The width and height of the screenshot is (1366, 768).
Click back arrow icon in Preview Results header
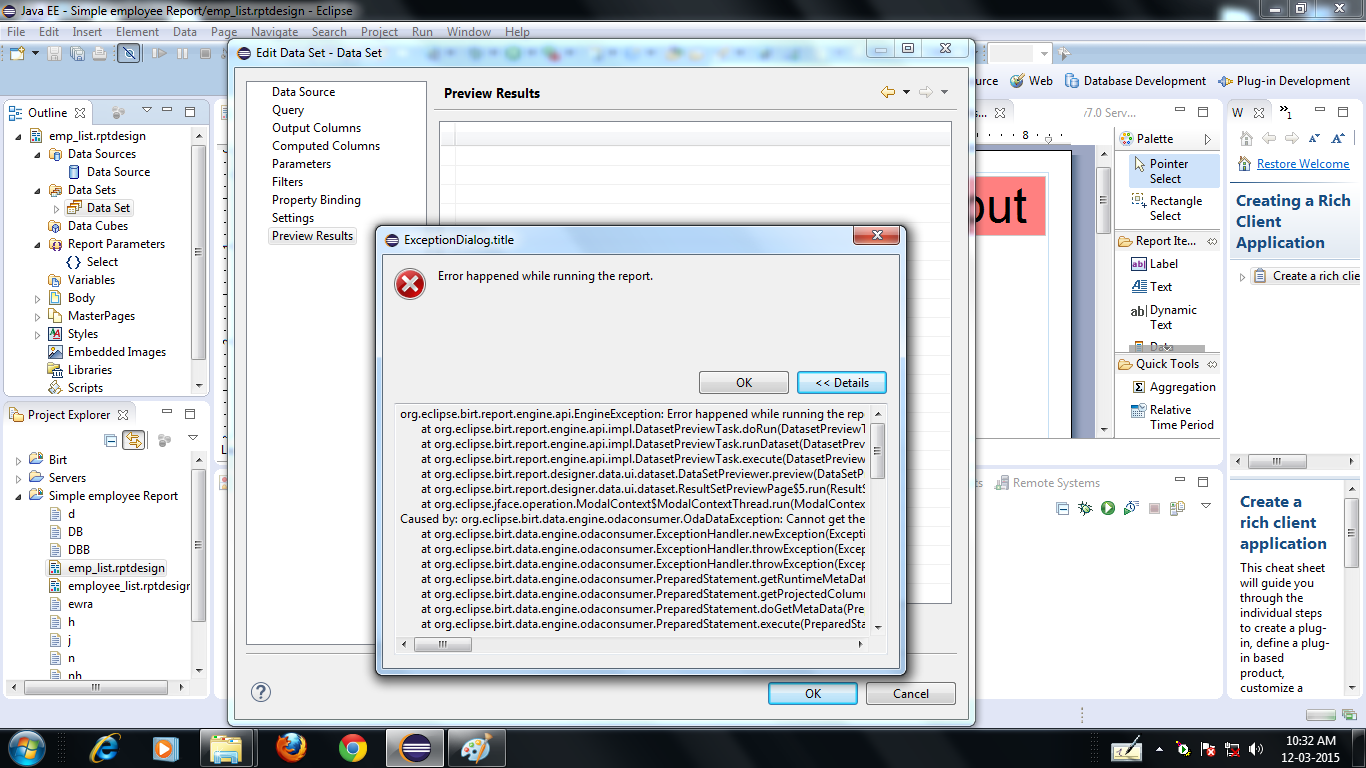(888, 92)
